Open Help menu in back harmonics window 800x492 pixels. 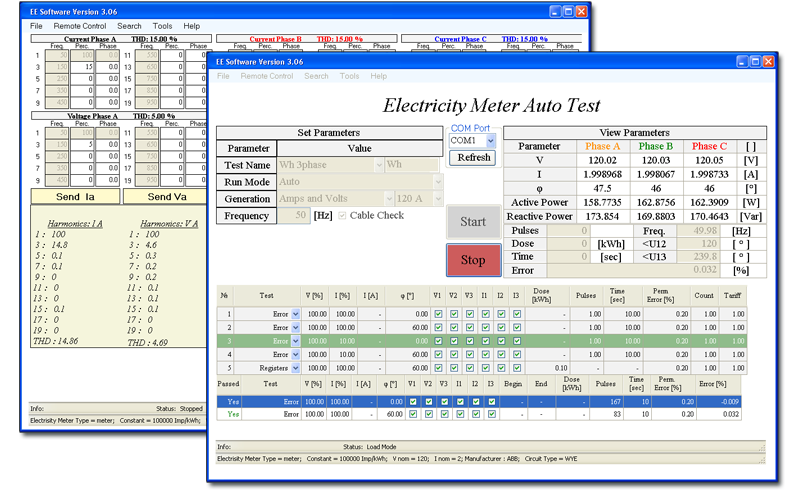(x=191, y=26)
